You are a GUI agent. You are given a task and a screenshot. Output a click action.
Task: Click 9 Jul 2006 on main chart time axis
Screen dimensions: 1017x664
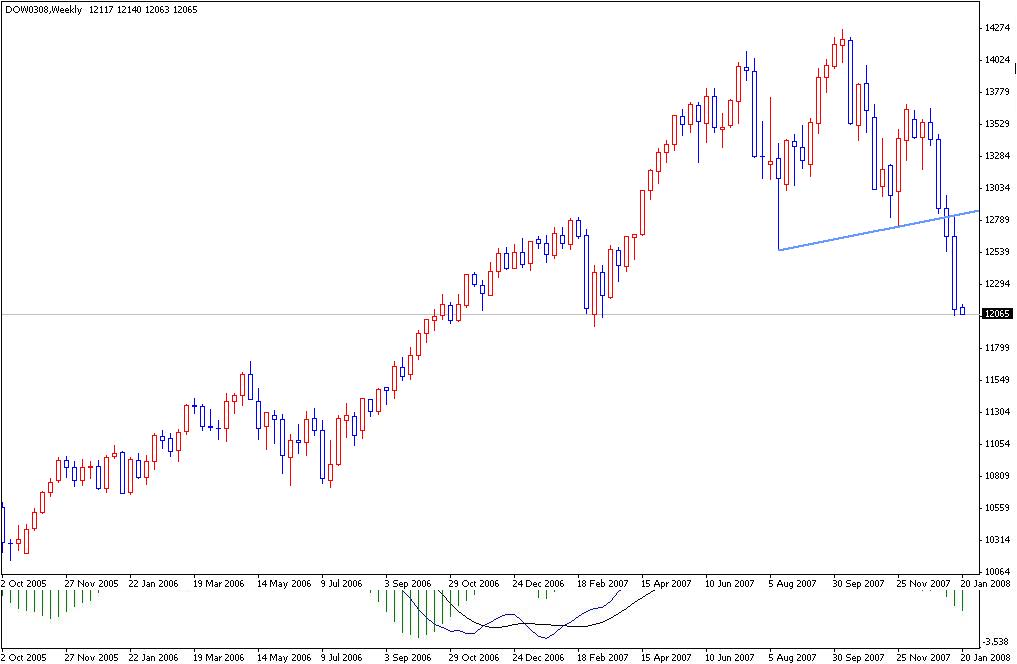pos(342,584)
